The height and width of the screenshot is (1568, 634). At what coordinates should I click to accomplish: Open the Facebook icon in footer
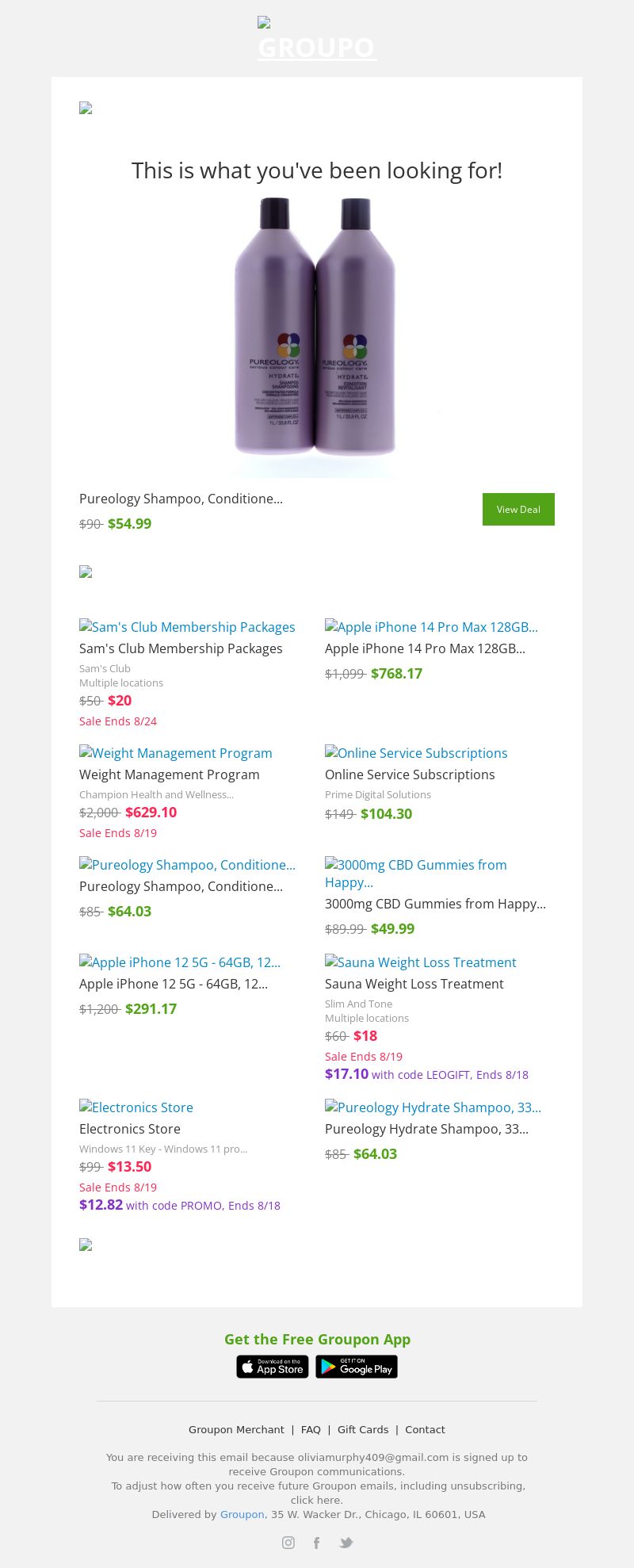[316, 1542]
